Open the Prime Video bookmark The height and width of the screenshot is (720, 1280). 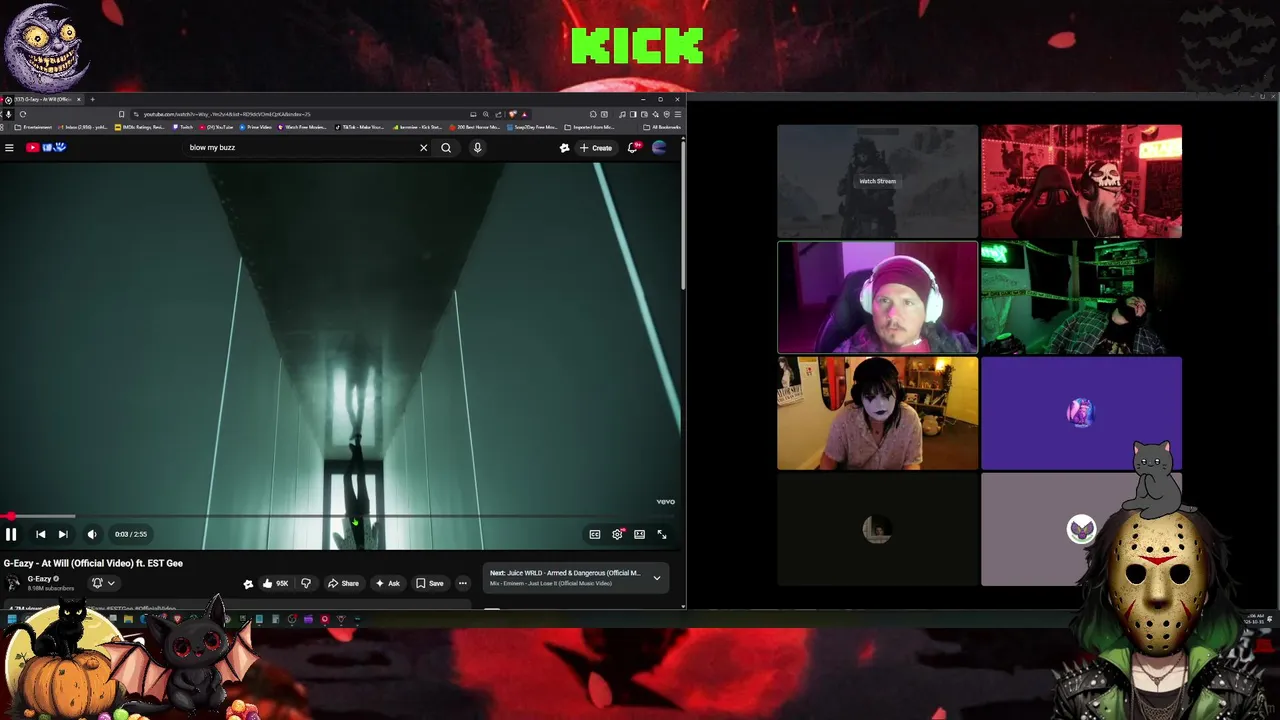click(x=255, y=127)
